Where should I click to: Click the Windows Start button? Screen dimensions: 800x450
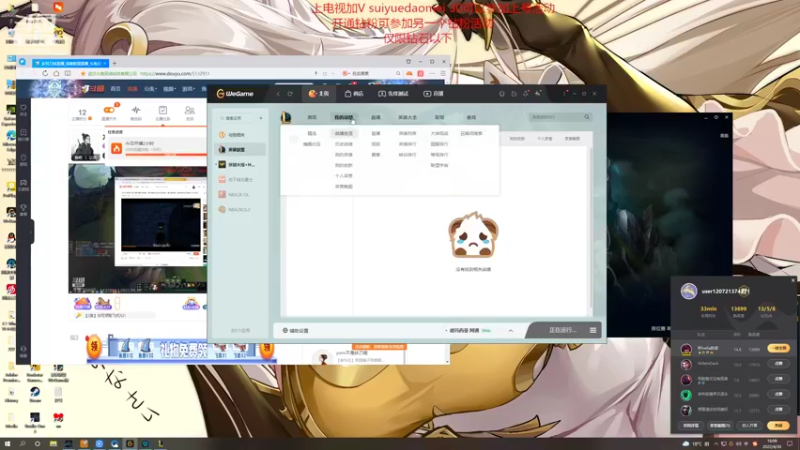click(x=8, y=444)
